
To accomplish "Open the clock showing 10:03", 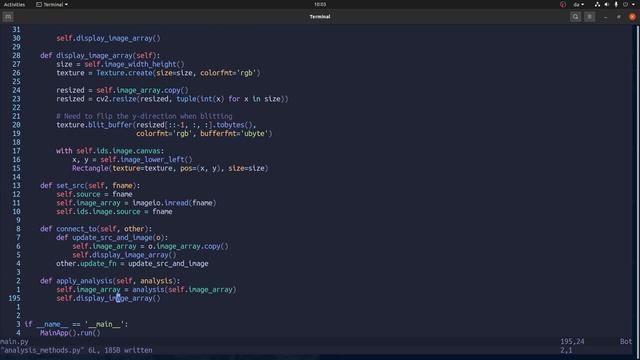I will point(320,4).
